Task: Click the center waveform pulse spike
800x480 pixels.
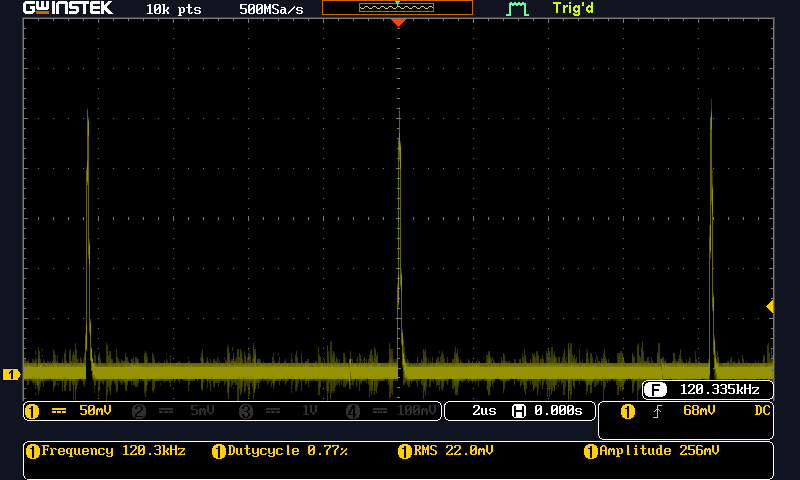Action: [x=399, y=240]
